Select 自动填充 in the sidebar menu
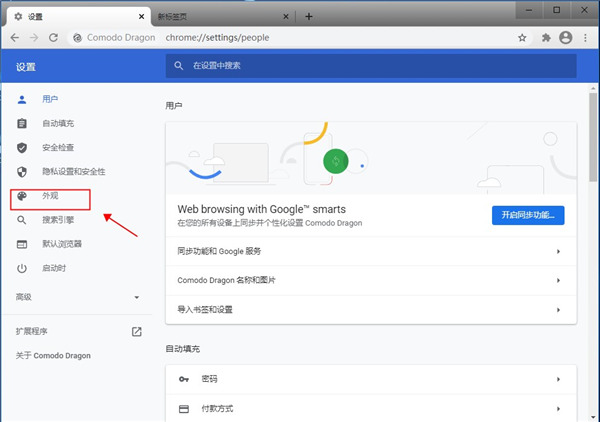 [58, 124]
